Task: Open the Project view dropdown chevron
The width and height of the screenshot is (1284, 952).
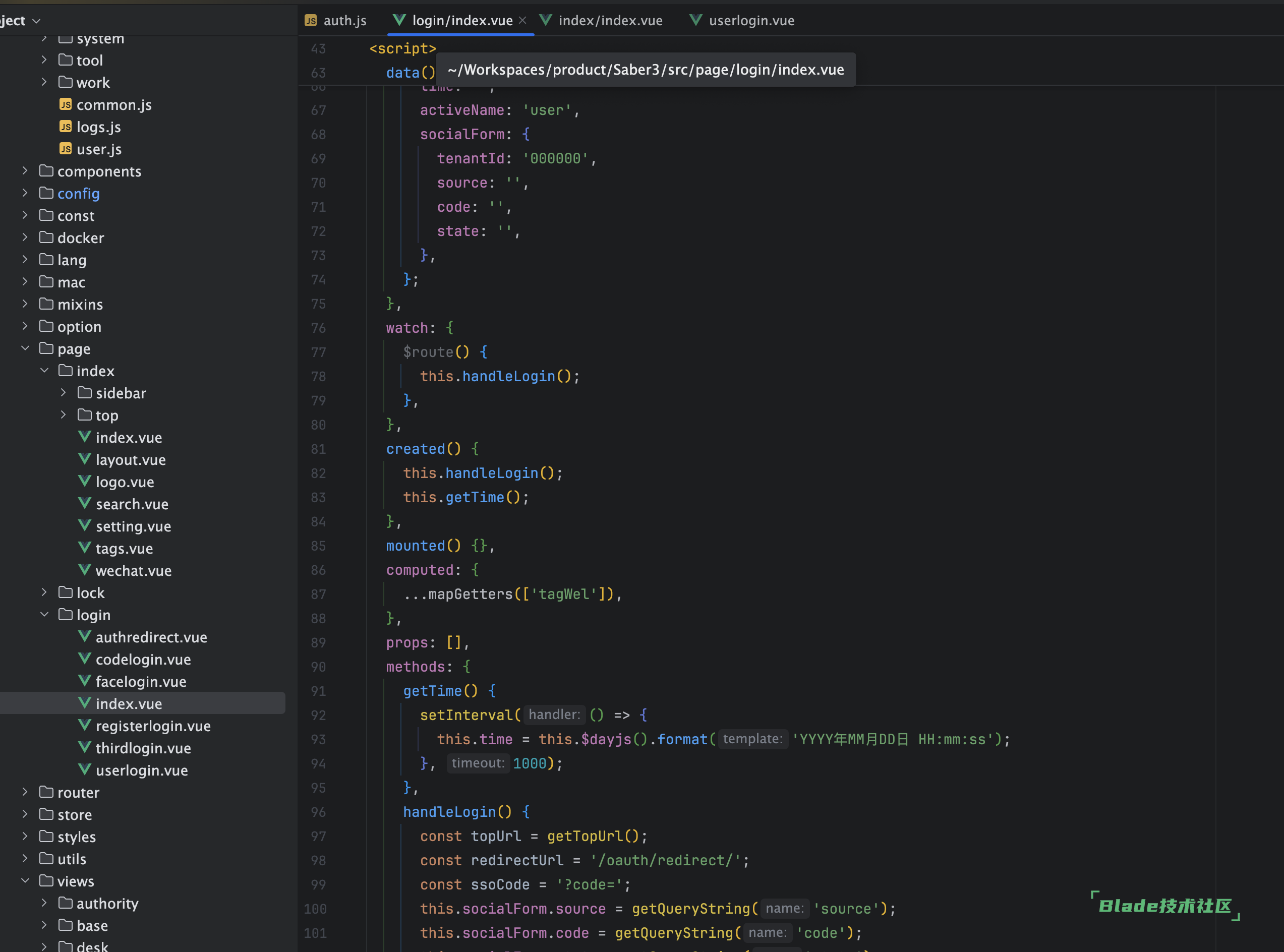Action: point(36,21)
